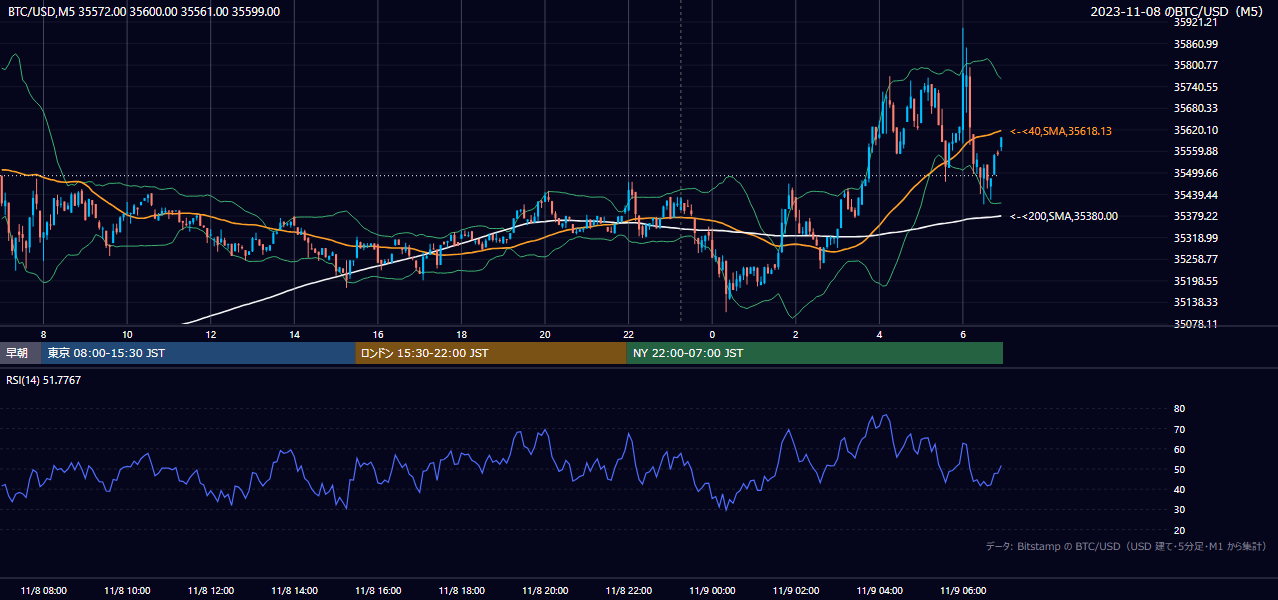Click the 東京 08:00-15:30 JST session bar
The height and width of the screenshot is (600, 1278).
pyautogui.click(x=198, y=353)
